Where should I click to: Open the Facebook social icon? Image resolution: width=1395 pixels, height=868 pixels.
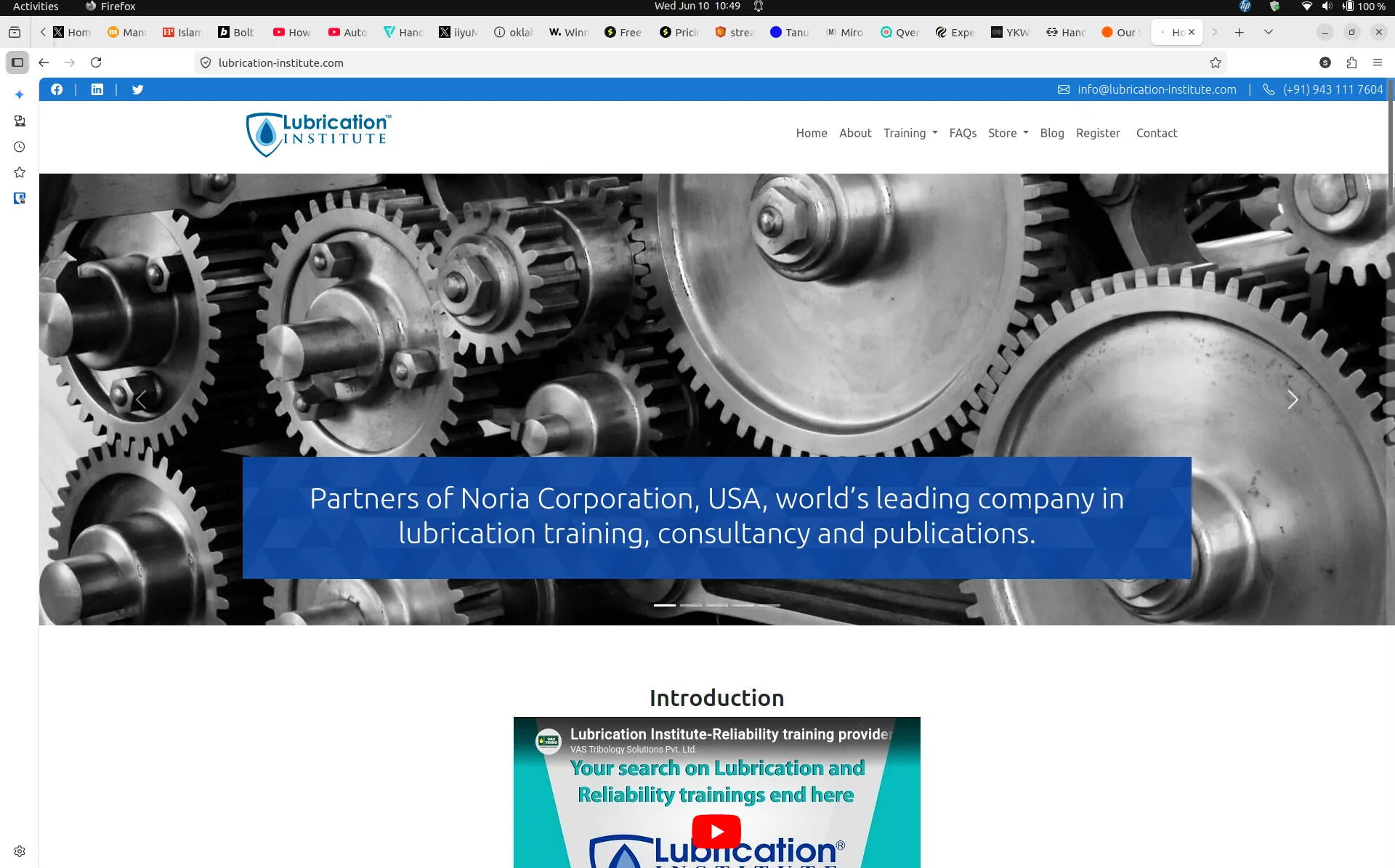point(57,89)
